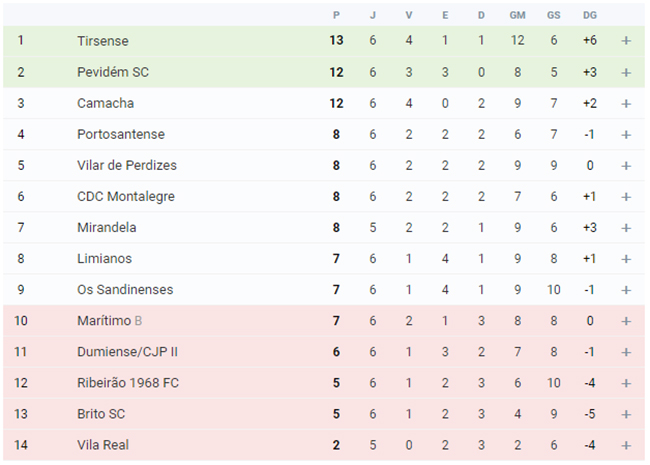
Task: Click plus icon in Mirandela row
Action: tap(626, 228)
